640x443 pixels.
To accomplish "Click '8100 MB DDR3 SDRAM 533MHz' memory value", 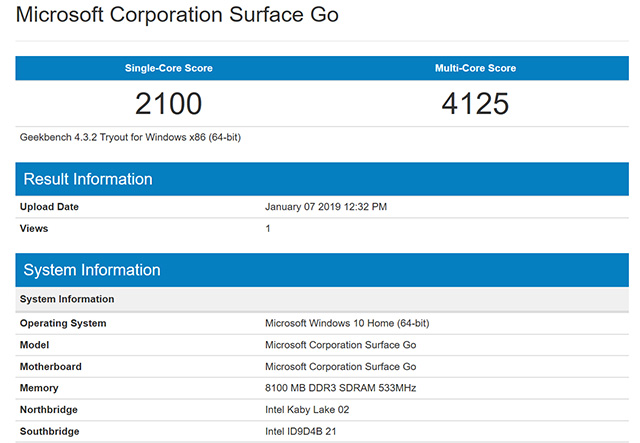I will tap(340, 388).
